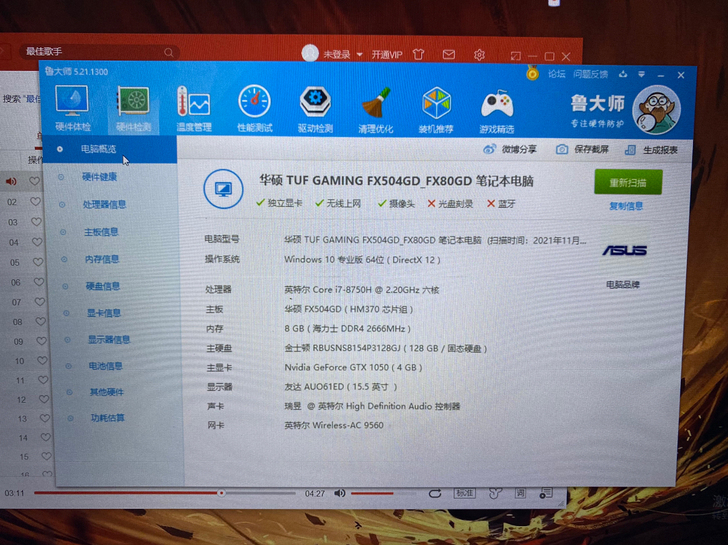Open 装机推荐 software recommendations cube

tap(436, 110)
